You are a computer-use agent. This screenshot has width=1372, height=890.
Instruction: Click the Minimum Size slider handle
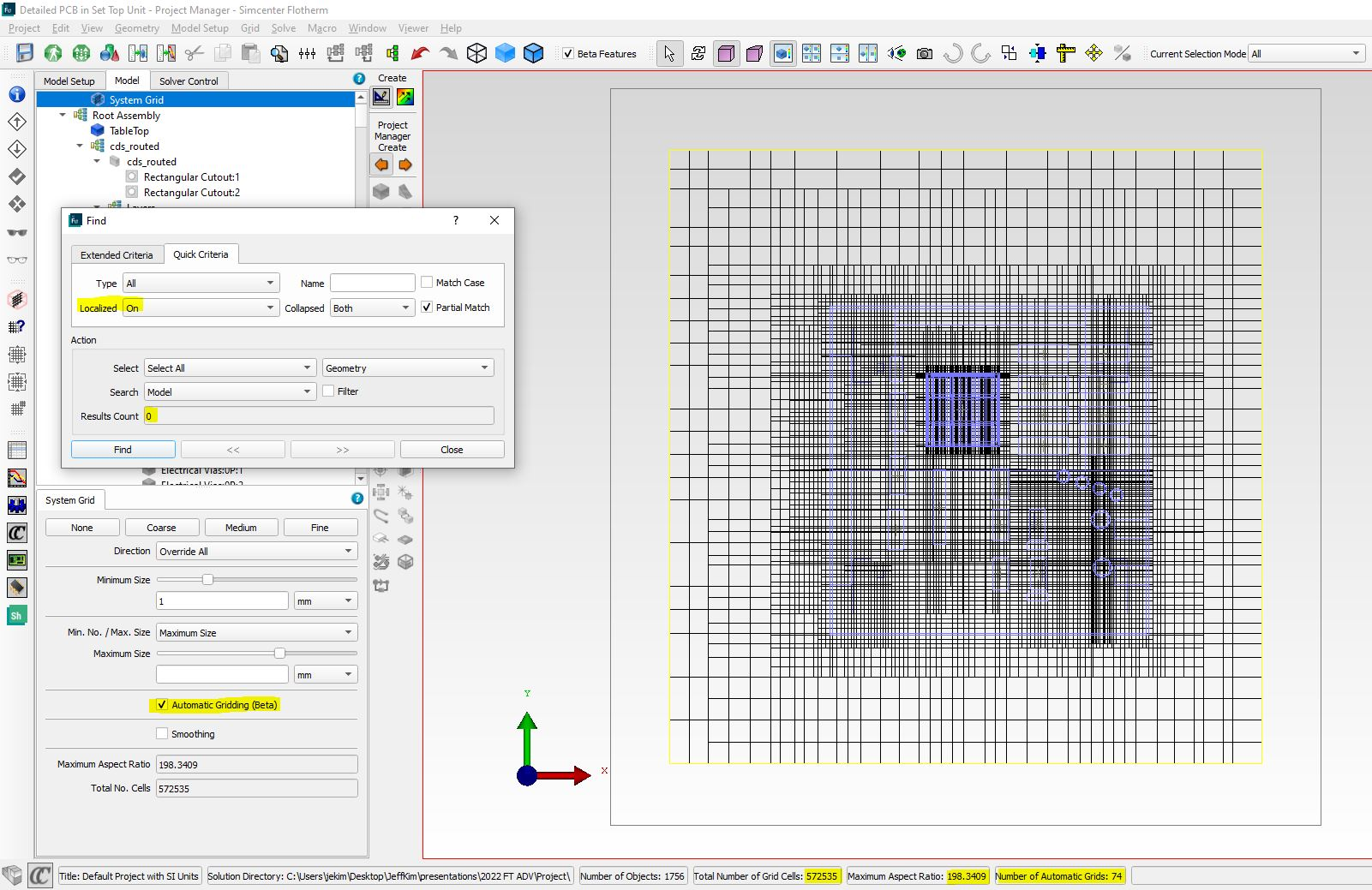click(207, 580)
